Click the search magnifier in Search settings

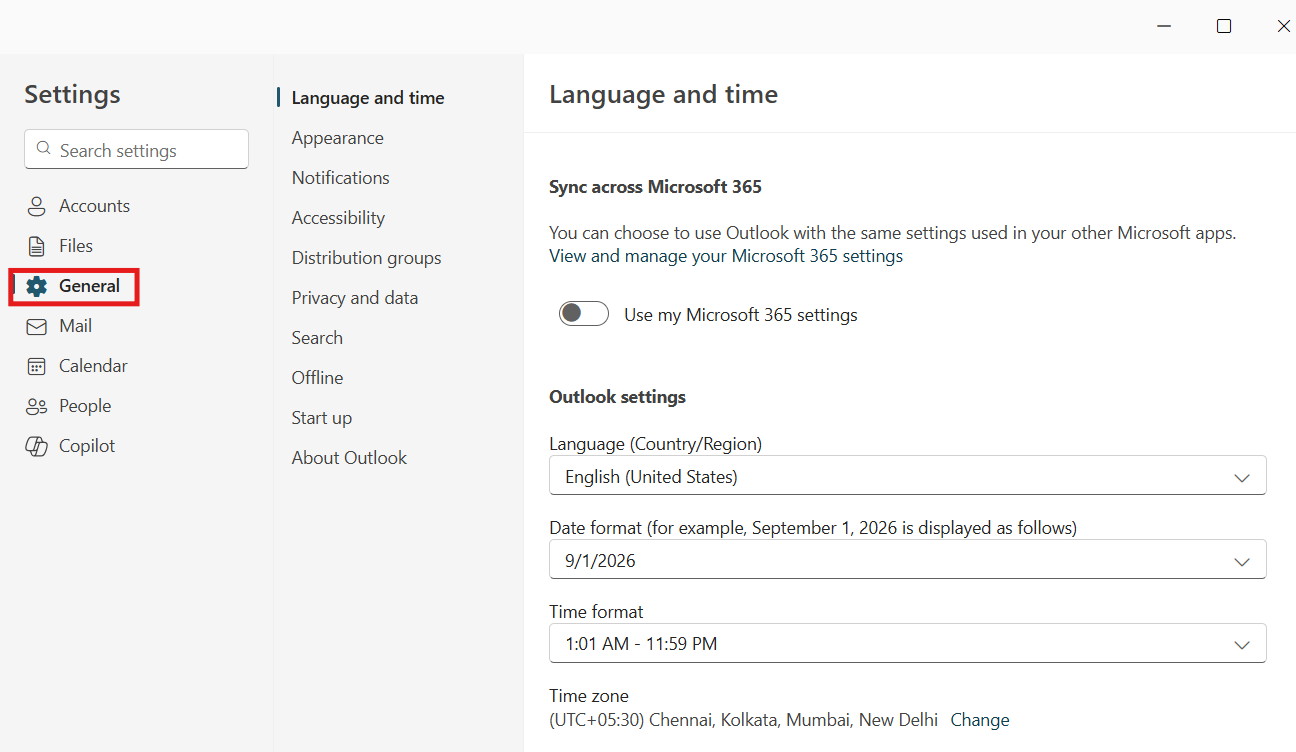(x=43, y=147)
